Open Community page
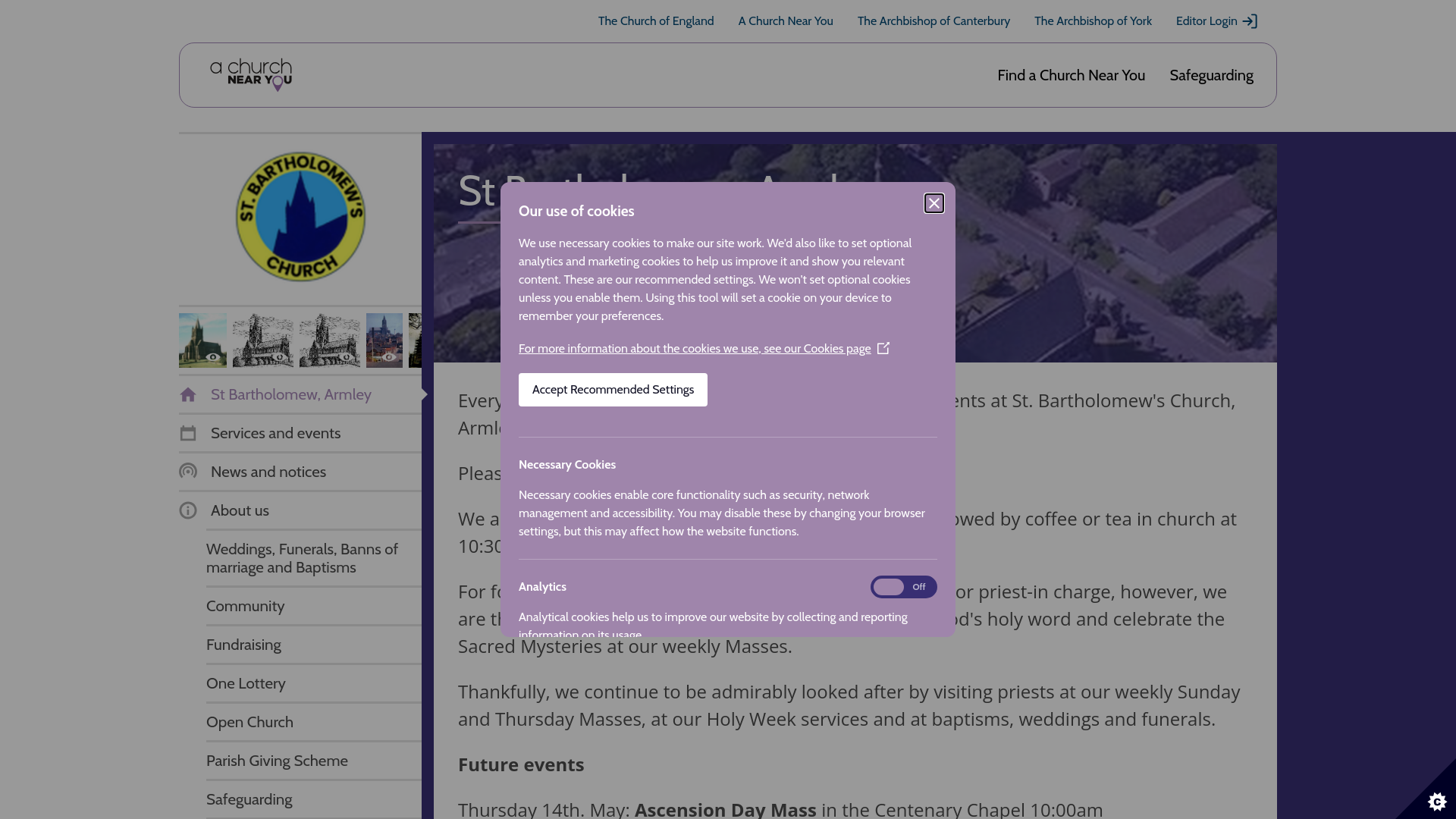The image size is (1456, 819). point(314,606)
